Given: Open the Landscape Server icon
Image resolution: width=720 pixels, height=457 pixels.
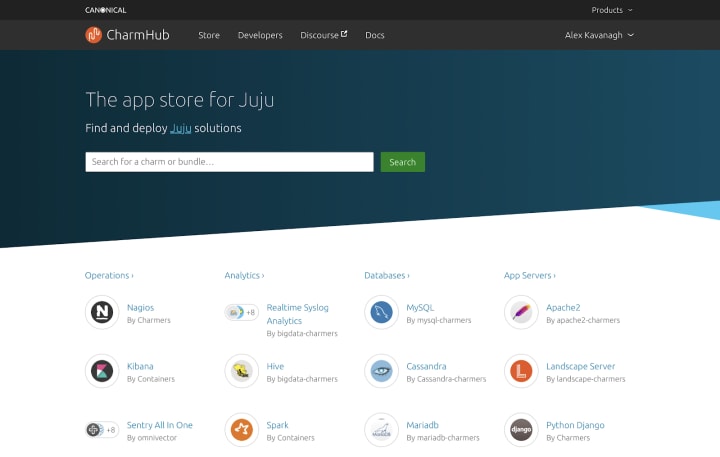Looking at the screenshot, I should point(521,371).
